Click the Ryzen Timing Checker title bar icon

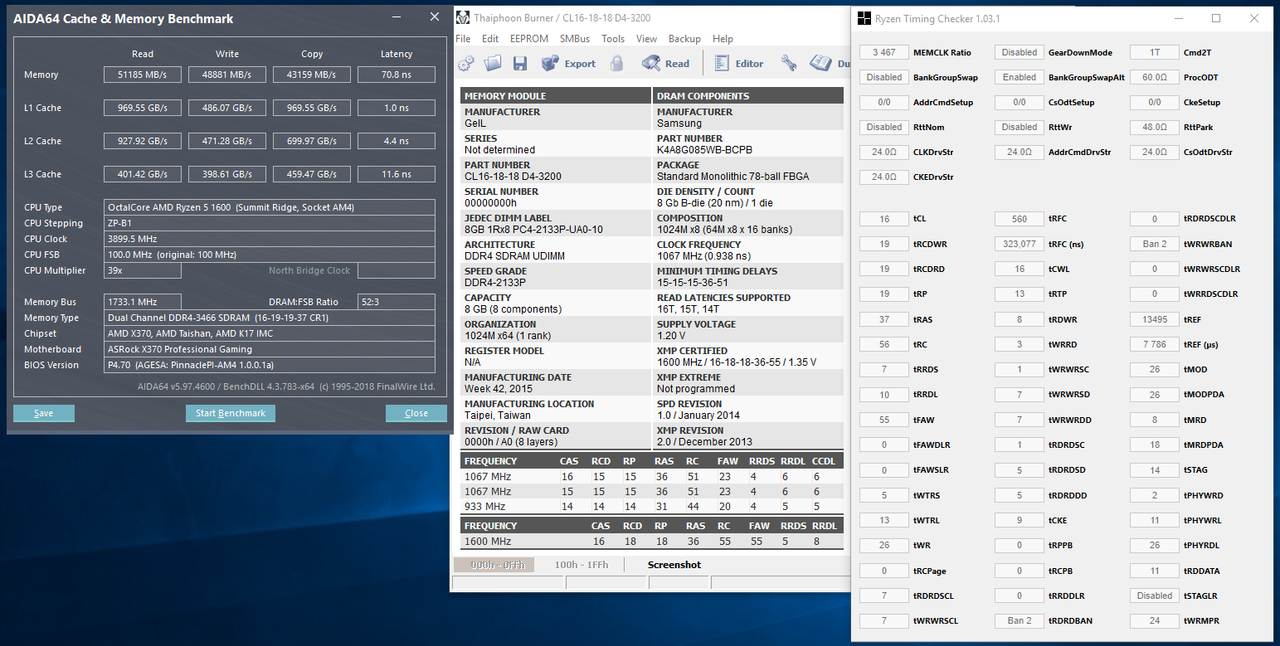click(x=864, y=18)
